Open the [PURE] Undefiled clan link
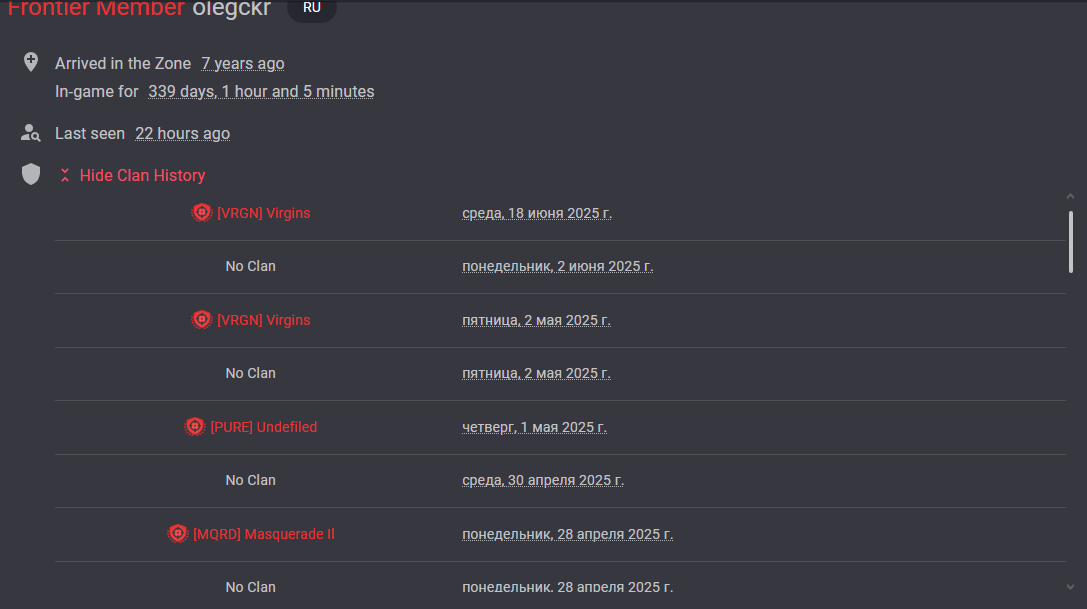Screen dimensions: 1087x609 coord(263,427)
